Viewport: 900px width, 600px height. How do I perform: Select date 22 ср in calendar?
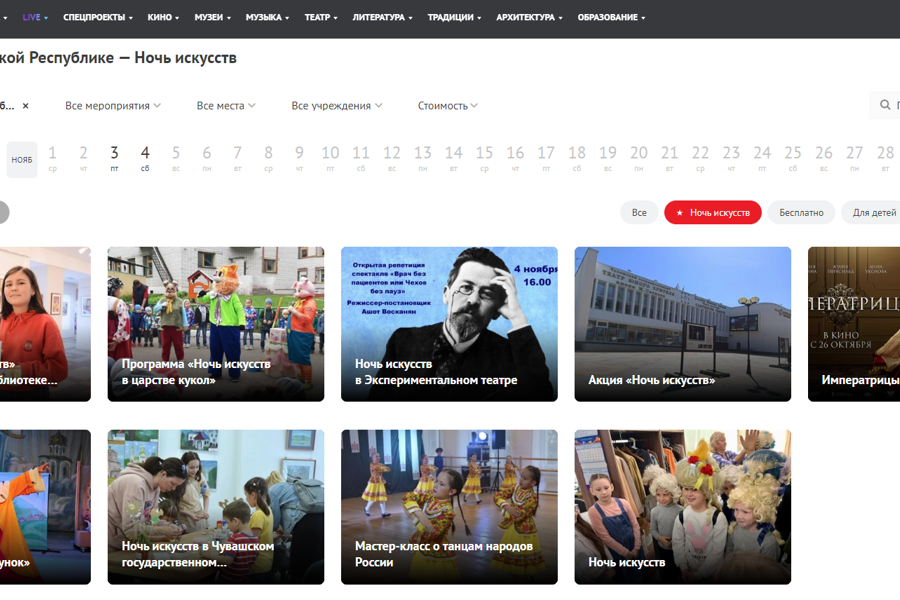click(x=700, y=158)
